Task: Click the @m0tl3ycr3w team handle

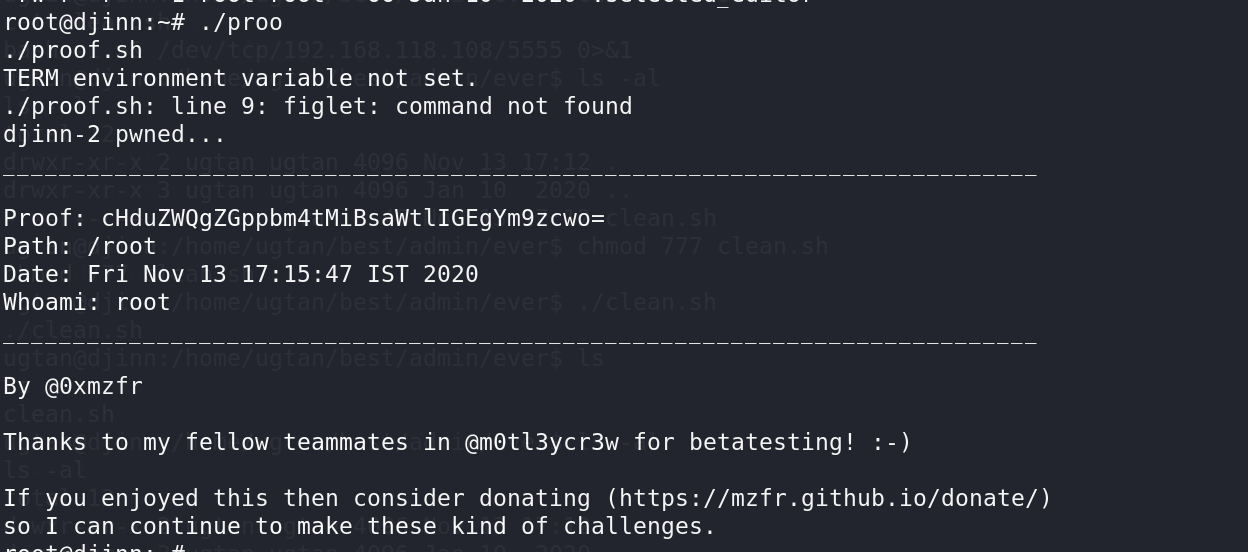Action: click(542, 442)
